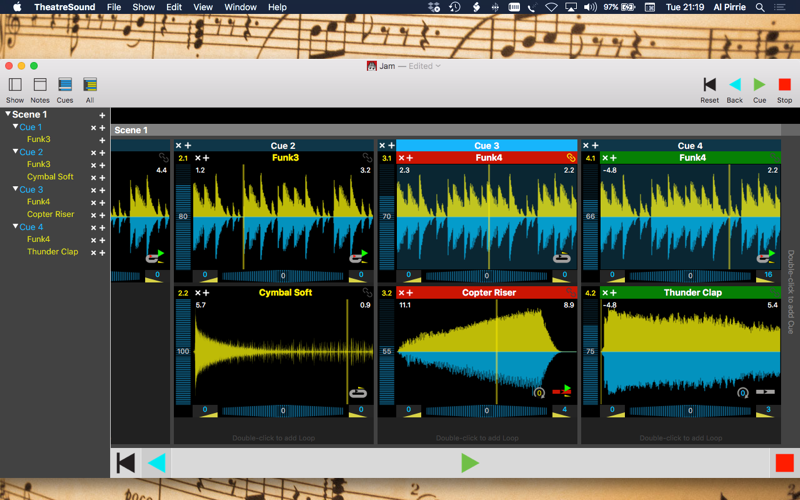
Task: Click grey play-mode icon on Thunder Clap
Action: [x=765, y=392]
